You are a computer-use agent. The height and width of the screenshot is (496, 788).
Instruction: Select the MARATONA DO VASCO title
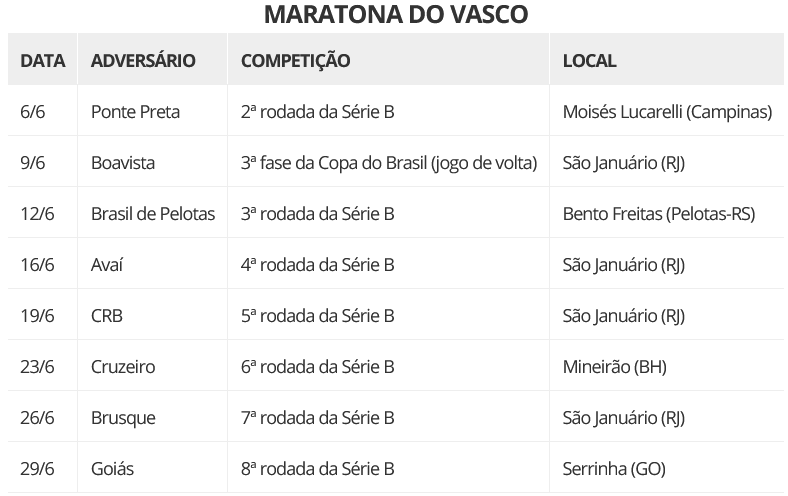396,15
